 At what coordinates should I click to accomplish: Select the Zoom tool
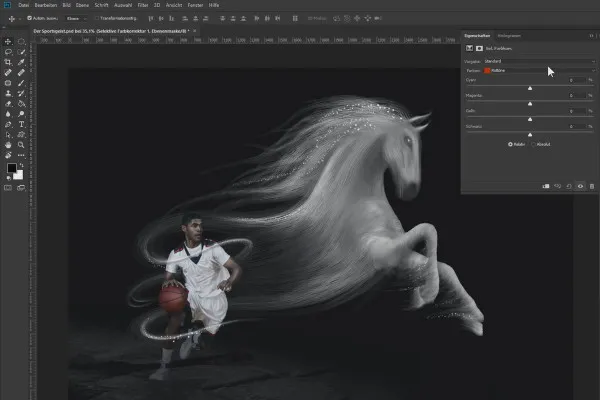pyautogui.click(x=21, y=145)
